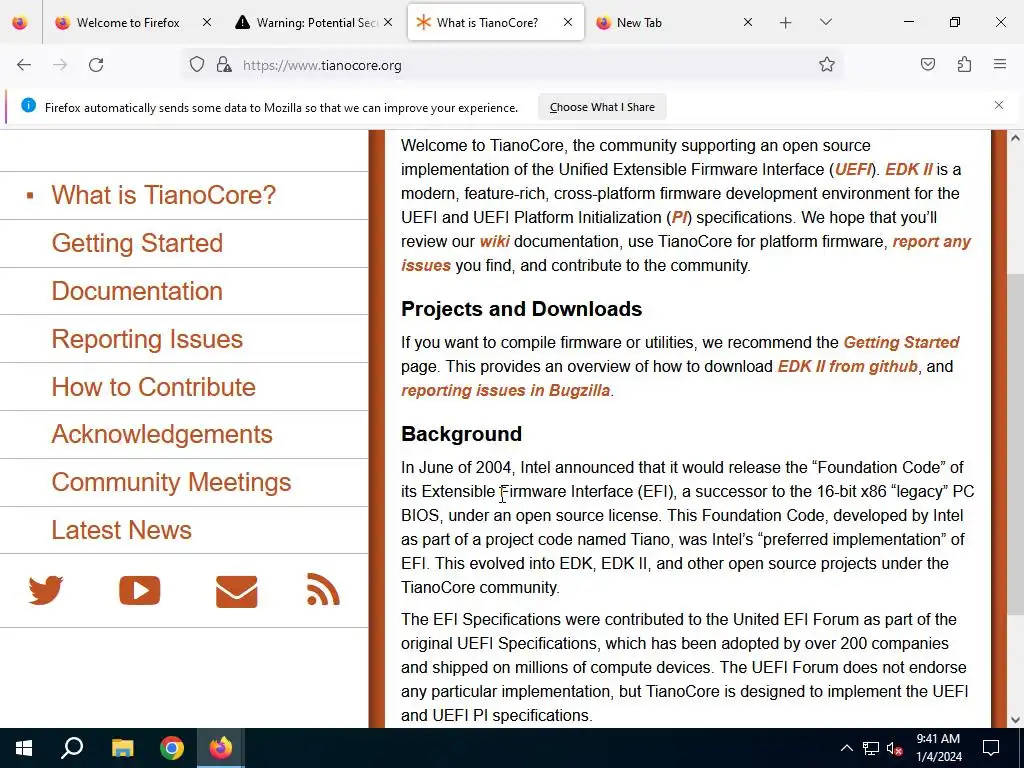The height and width of the screenshot is (768, 1024).
Task: Open Latest News sidebar menu item
Action: pyautogui.click(x=121, y=530)
